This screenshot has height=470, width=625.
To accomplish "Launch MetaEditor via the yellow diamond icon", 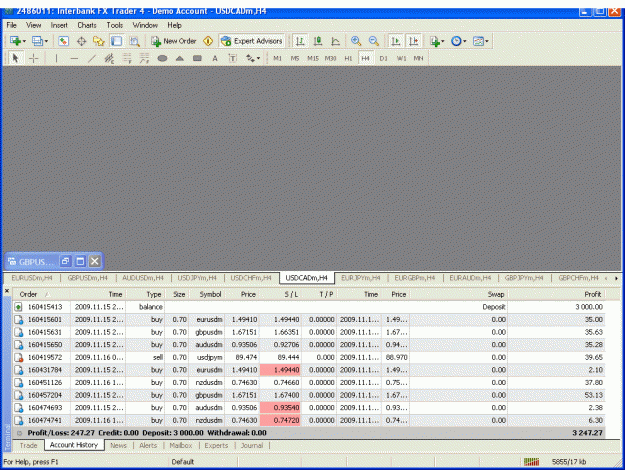I will point(208,41).
